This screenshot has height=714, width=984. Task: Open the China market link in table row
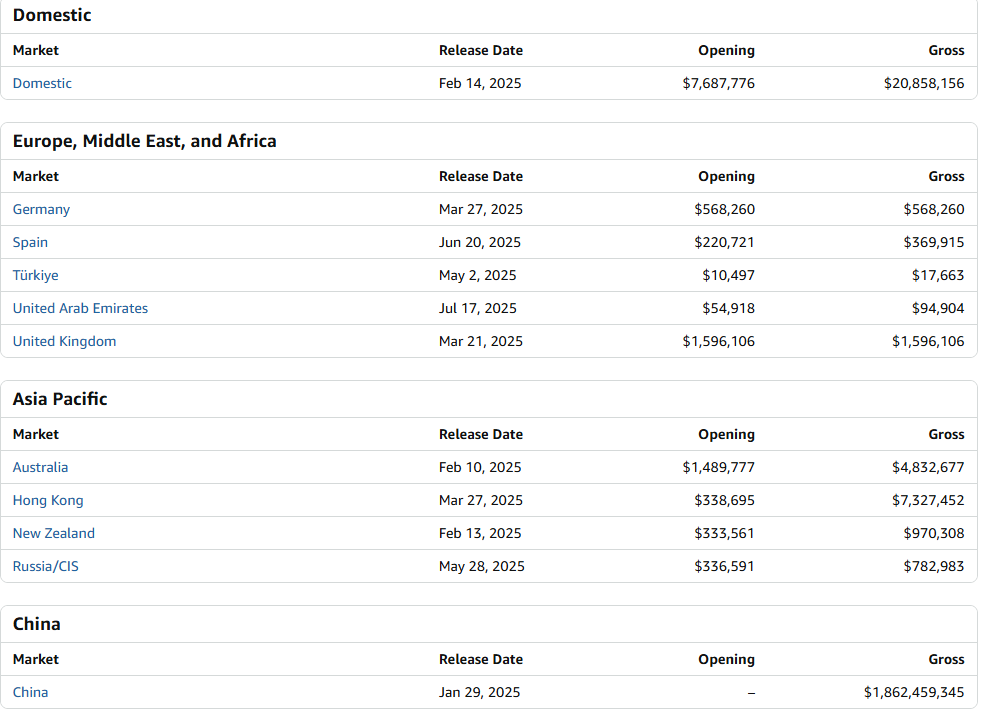(30, 692)
